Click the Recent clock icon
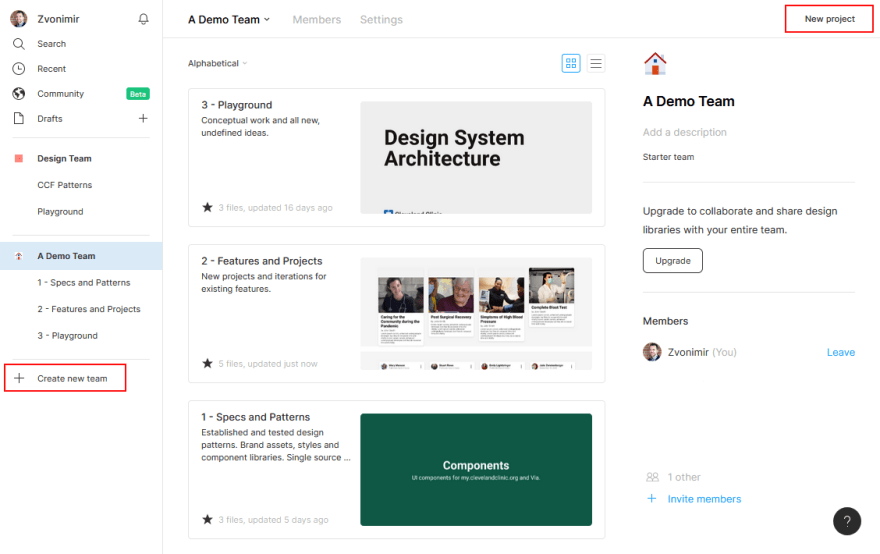 click(19, 68)
